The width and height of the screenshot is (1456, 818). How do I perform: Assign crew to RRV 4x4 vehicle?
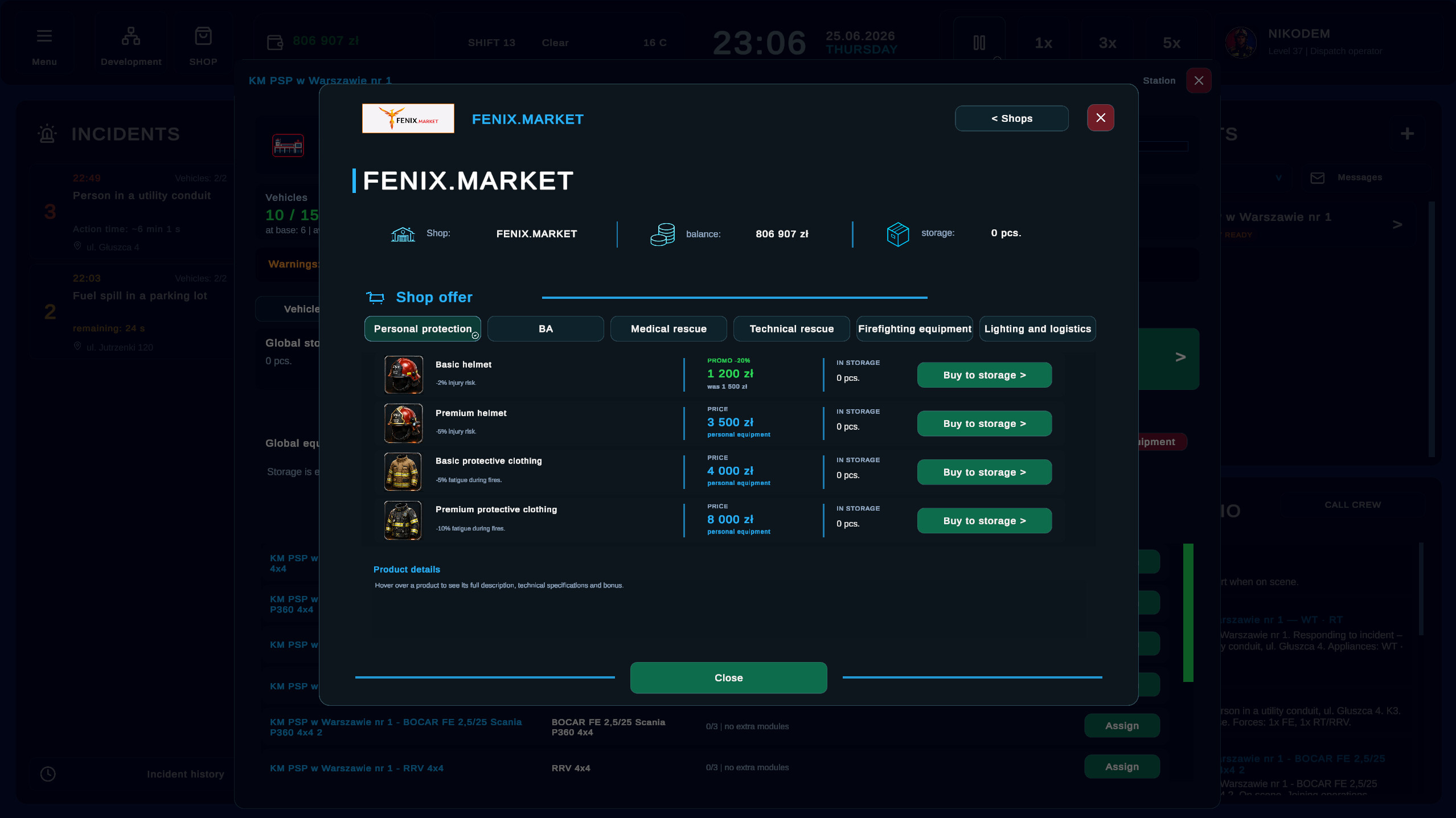1122,767
